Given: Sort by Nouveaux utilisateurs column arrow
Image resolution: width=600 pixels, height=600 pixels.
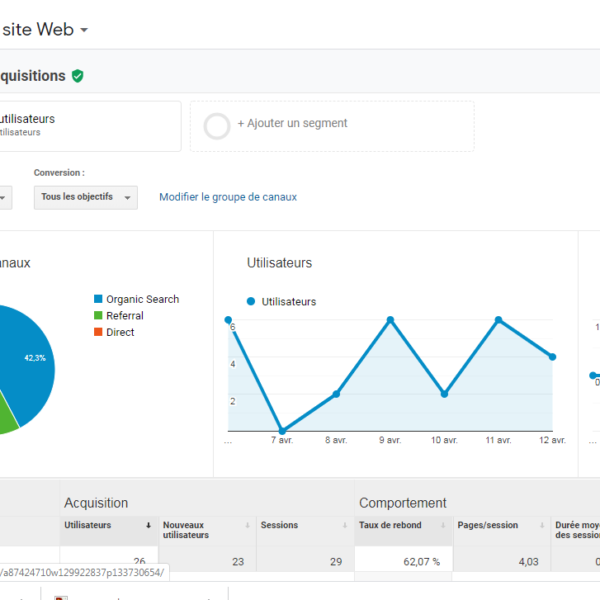Looking at the screenshot, I should tap(247, 525).
